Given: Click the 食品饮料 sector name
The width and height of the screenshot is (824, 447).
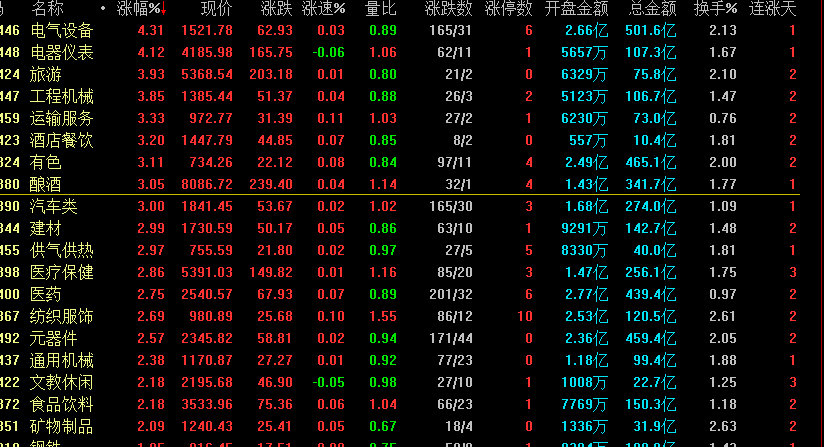Looking at the screenshot, I should pos(62,404).
